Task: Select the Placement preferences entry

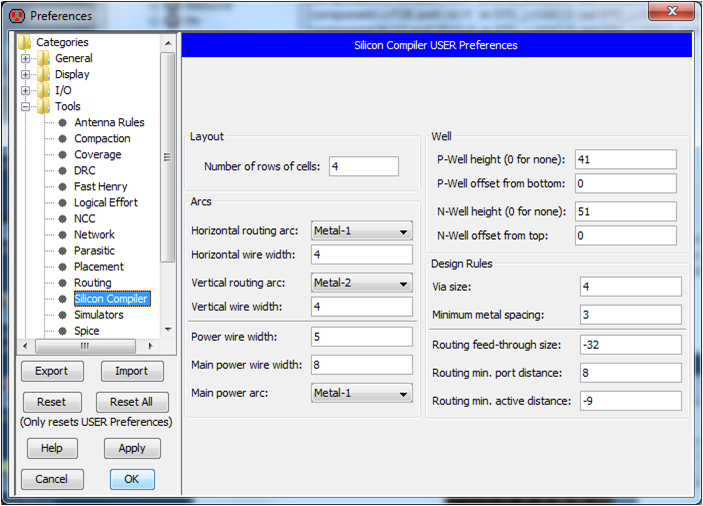Action: [x=99, y=267]
